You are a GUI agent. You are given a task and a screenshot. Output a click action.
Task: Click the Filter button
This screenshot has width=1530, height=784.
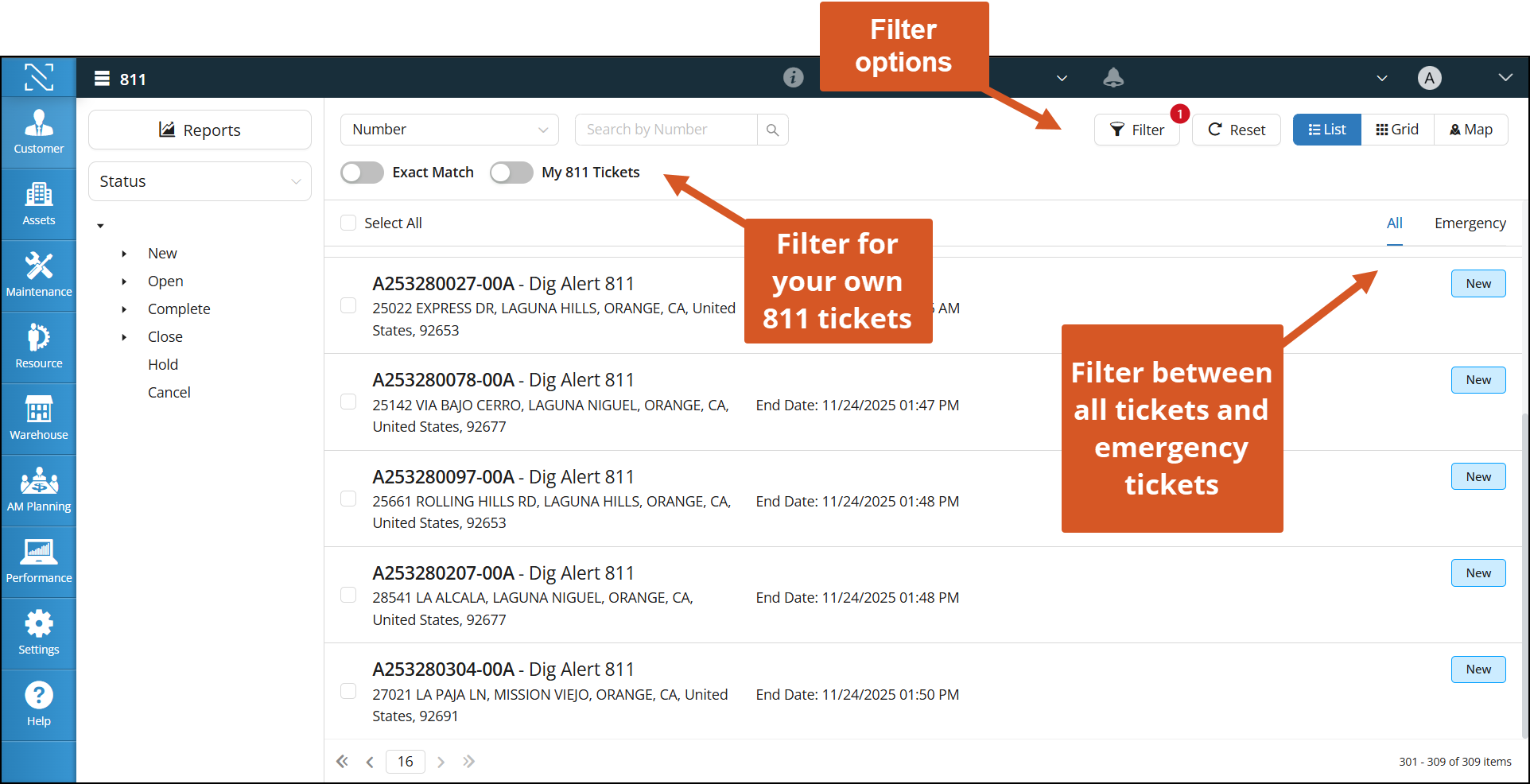point(1136,130)
